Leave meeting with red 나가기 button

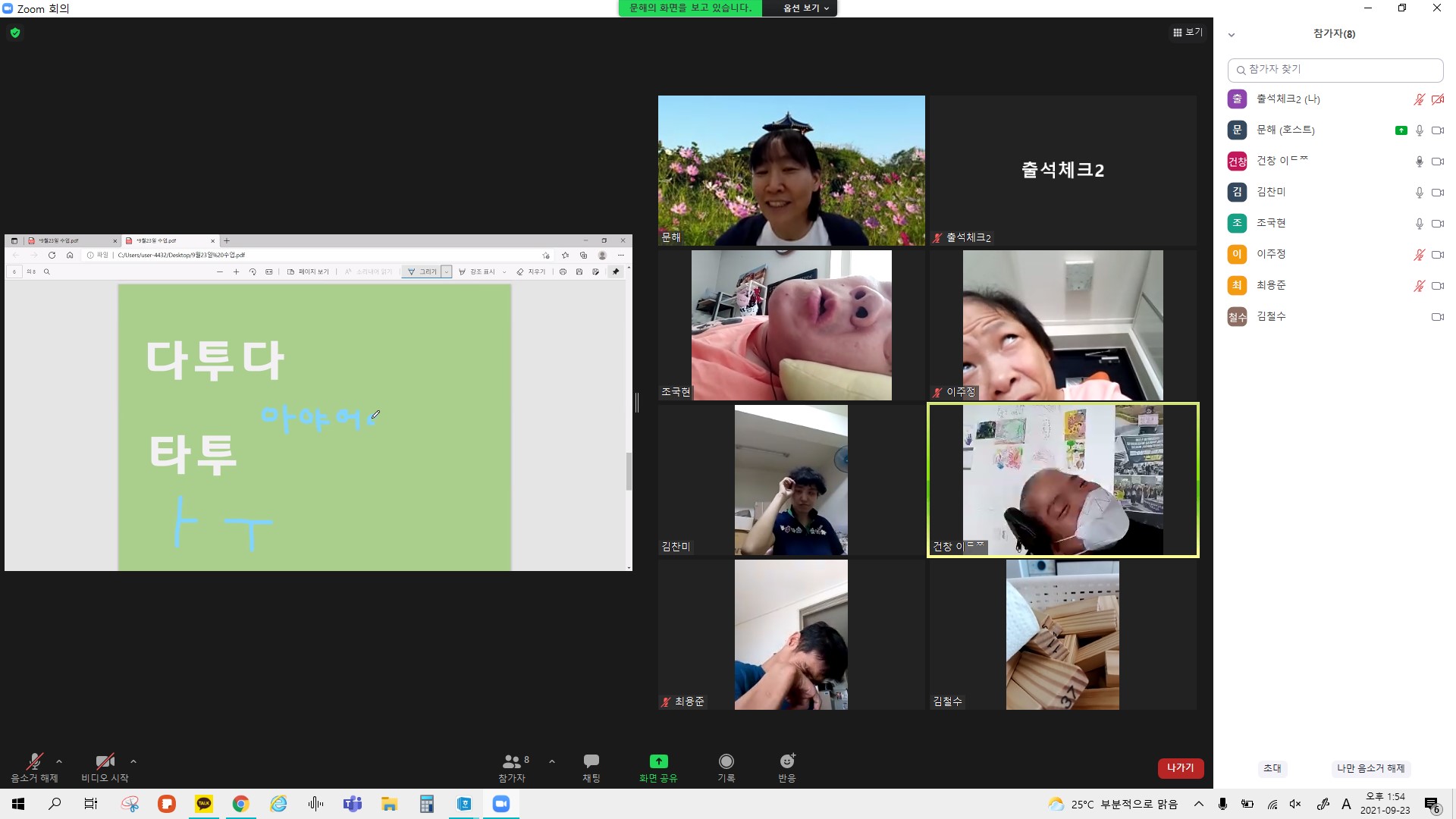[x=1180, y=768]
